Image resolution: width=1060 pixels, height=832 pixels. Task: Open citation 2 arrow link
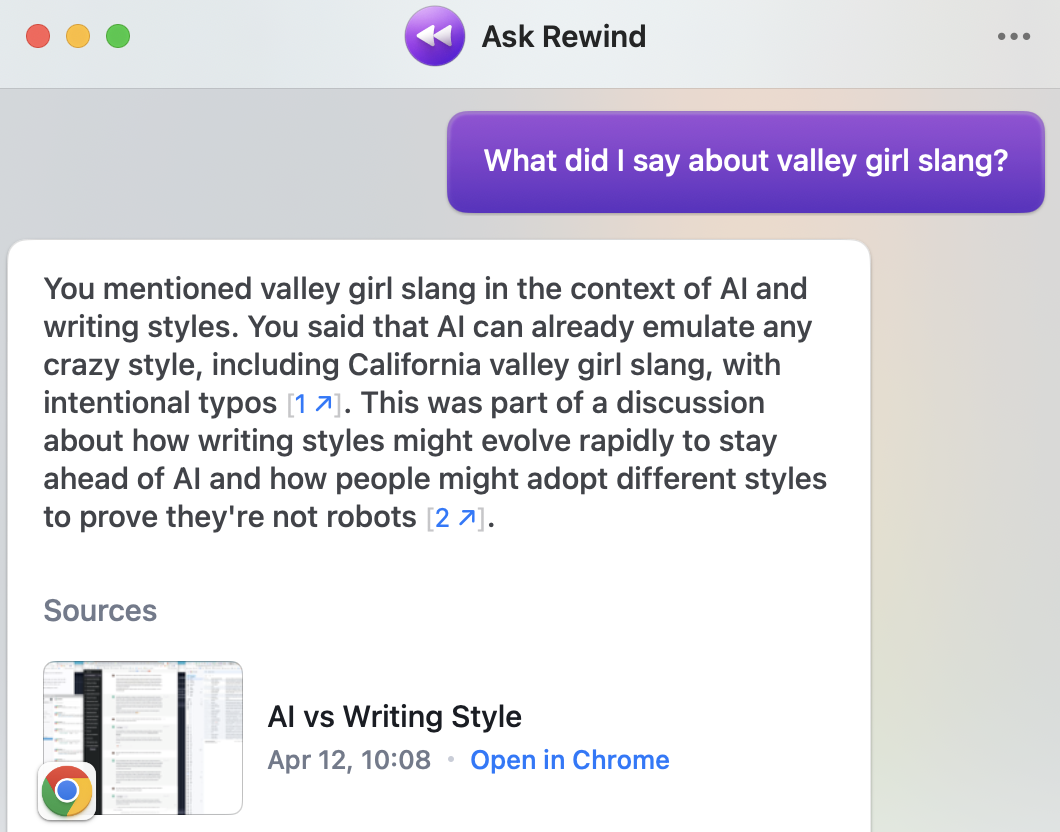click(456, 518)
